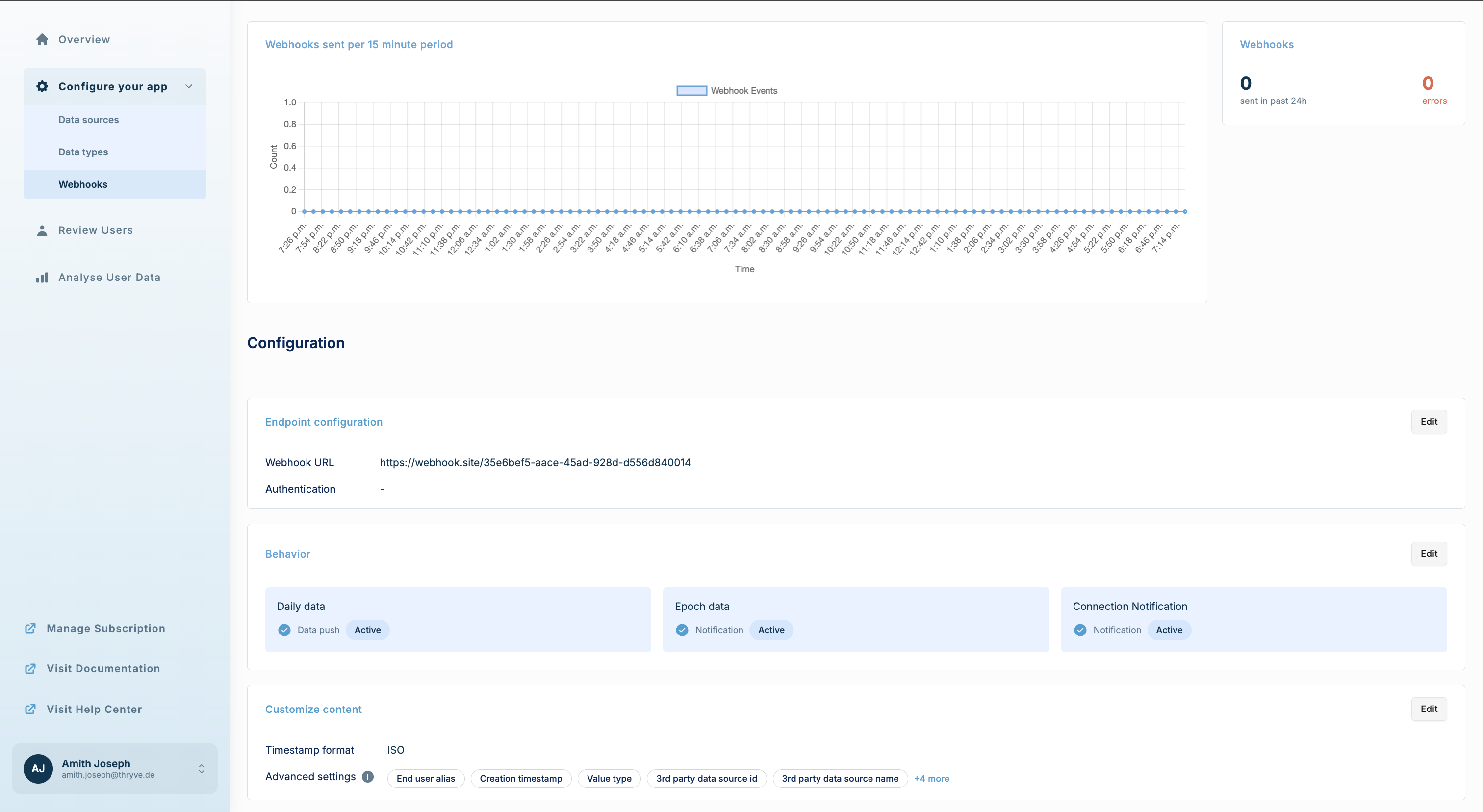
Task: Expand the +4 more advanced settings
Action: pyautogui.click(x=931, y=779)
